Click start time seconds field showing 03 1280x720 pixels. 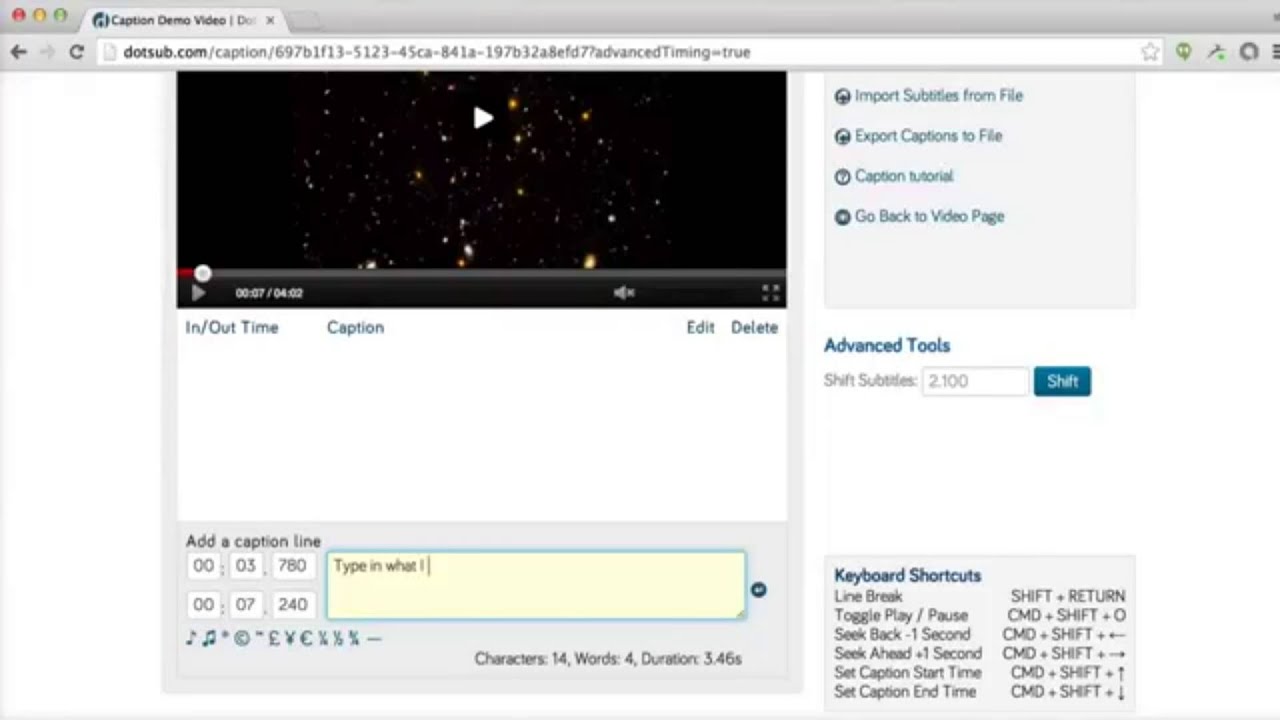(246, 565)
